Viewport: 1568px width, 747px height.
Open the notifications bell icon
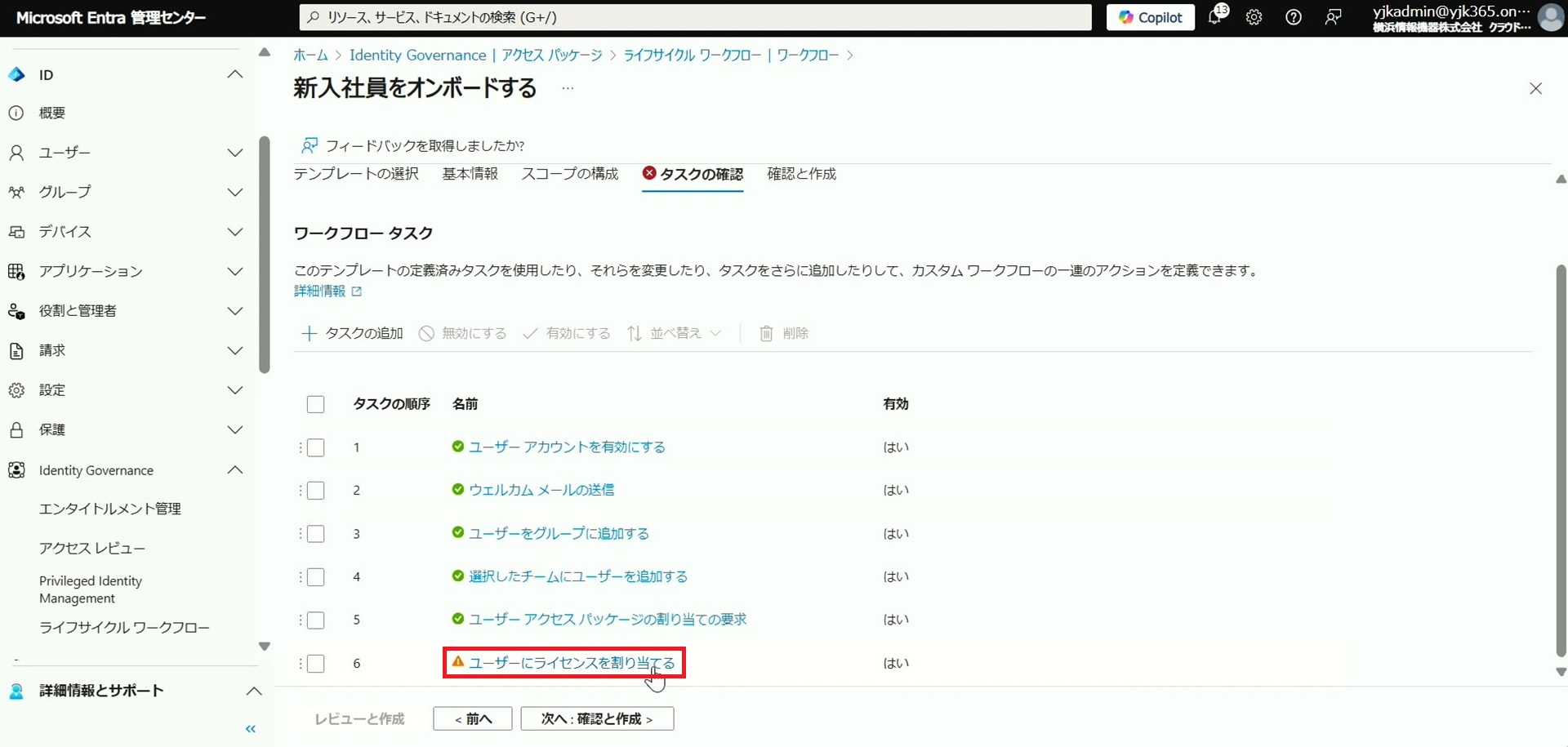click(x=1215, y=17)
